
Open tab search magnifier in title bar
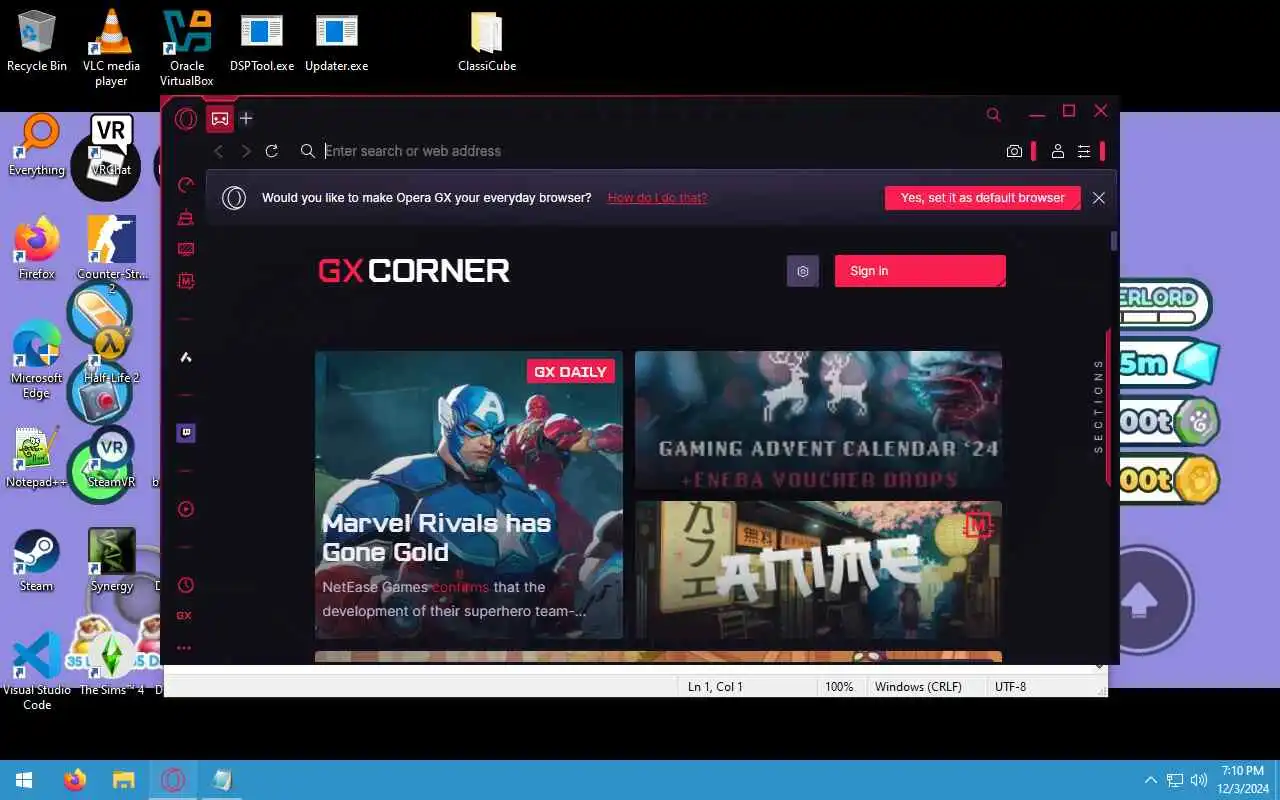pos(993,115)
